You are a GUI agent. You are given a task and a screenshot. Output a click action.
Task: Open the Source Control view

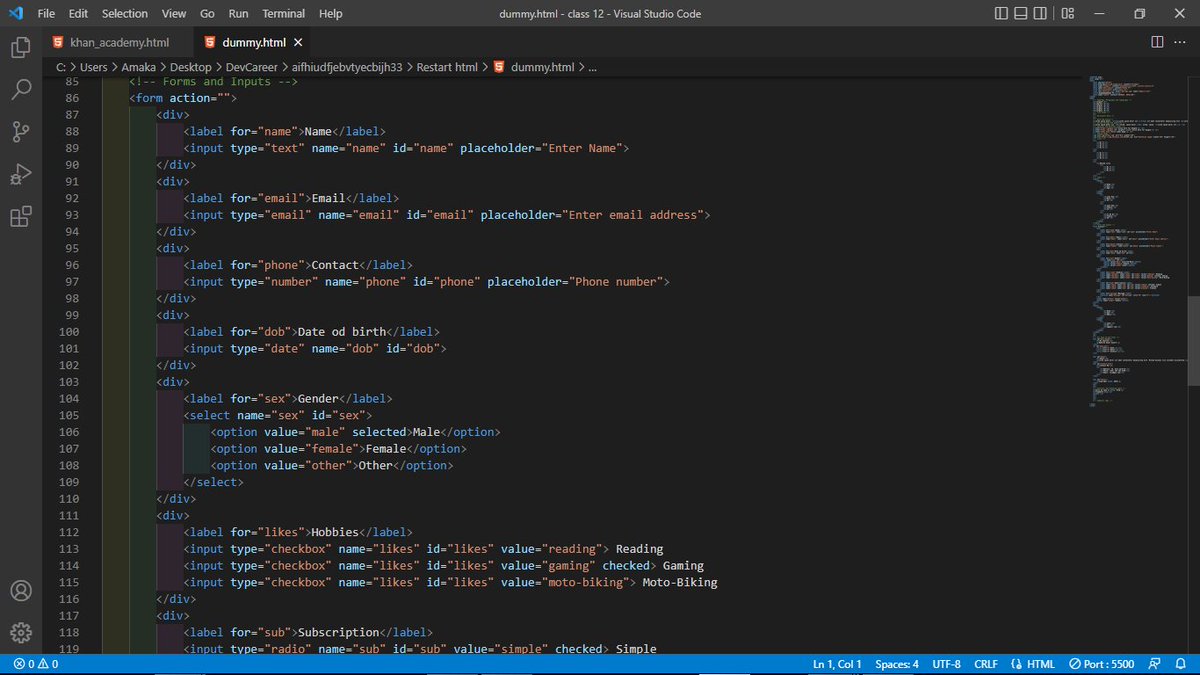point(21,132)
